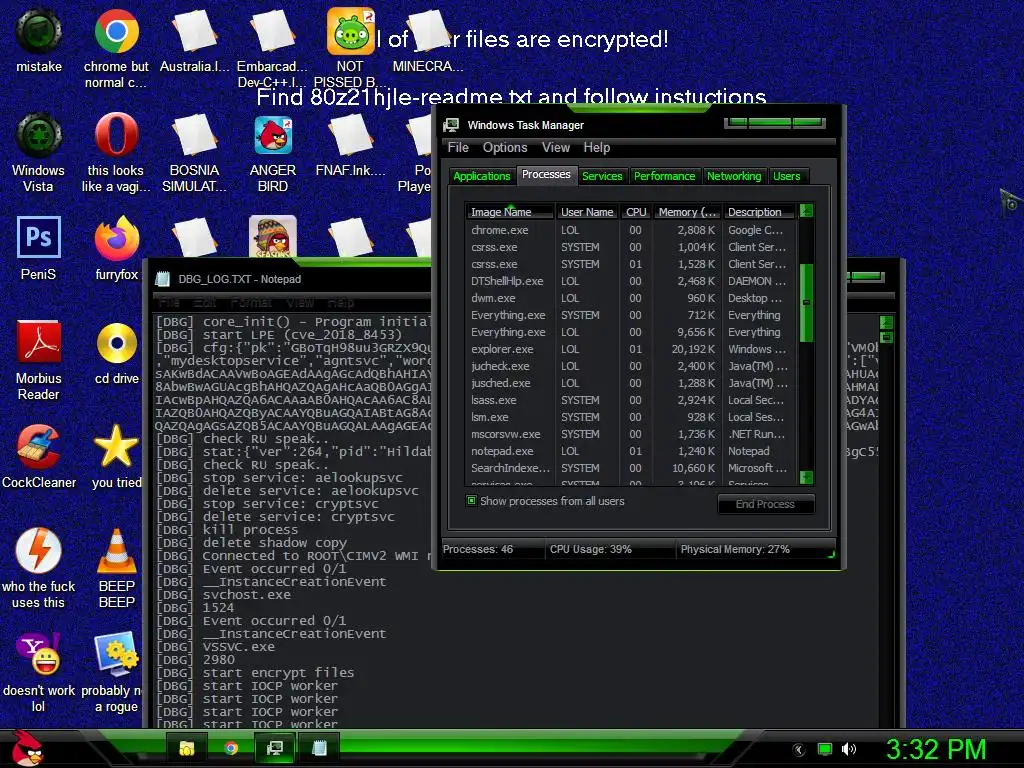The image size is (1024, 768).
Task: Select lsass.exe process row
Action: coord(632,400)
